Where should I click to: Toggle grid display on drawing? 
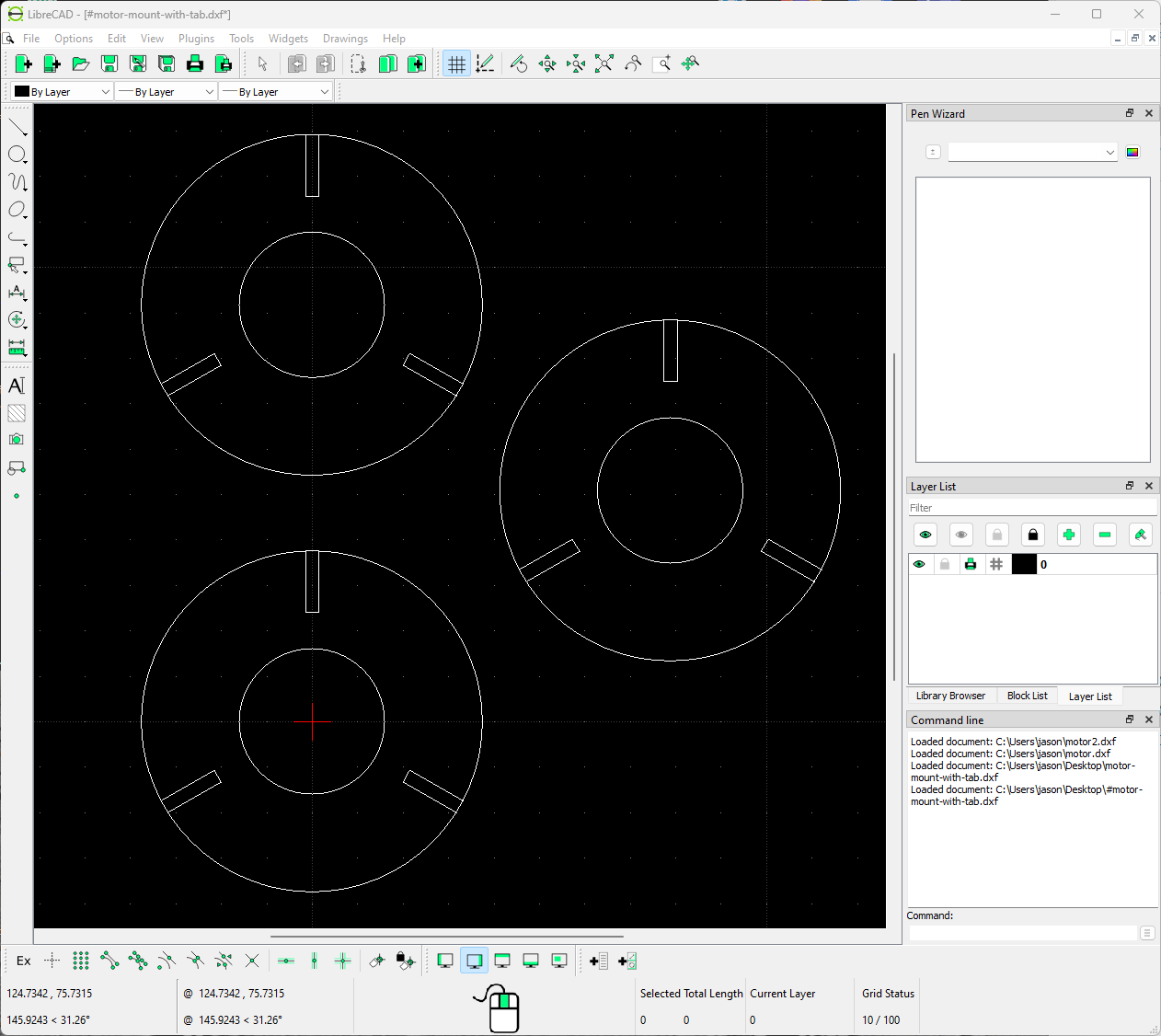[x=456, y=63]
